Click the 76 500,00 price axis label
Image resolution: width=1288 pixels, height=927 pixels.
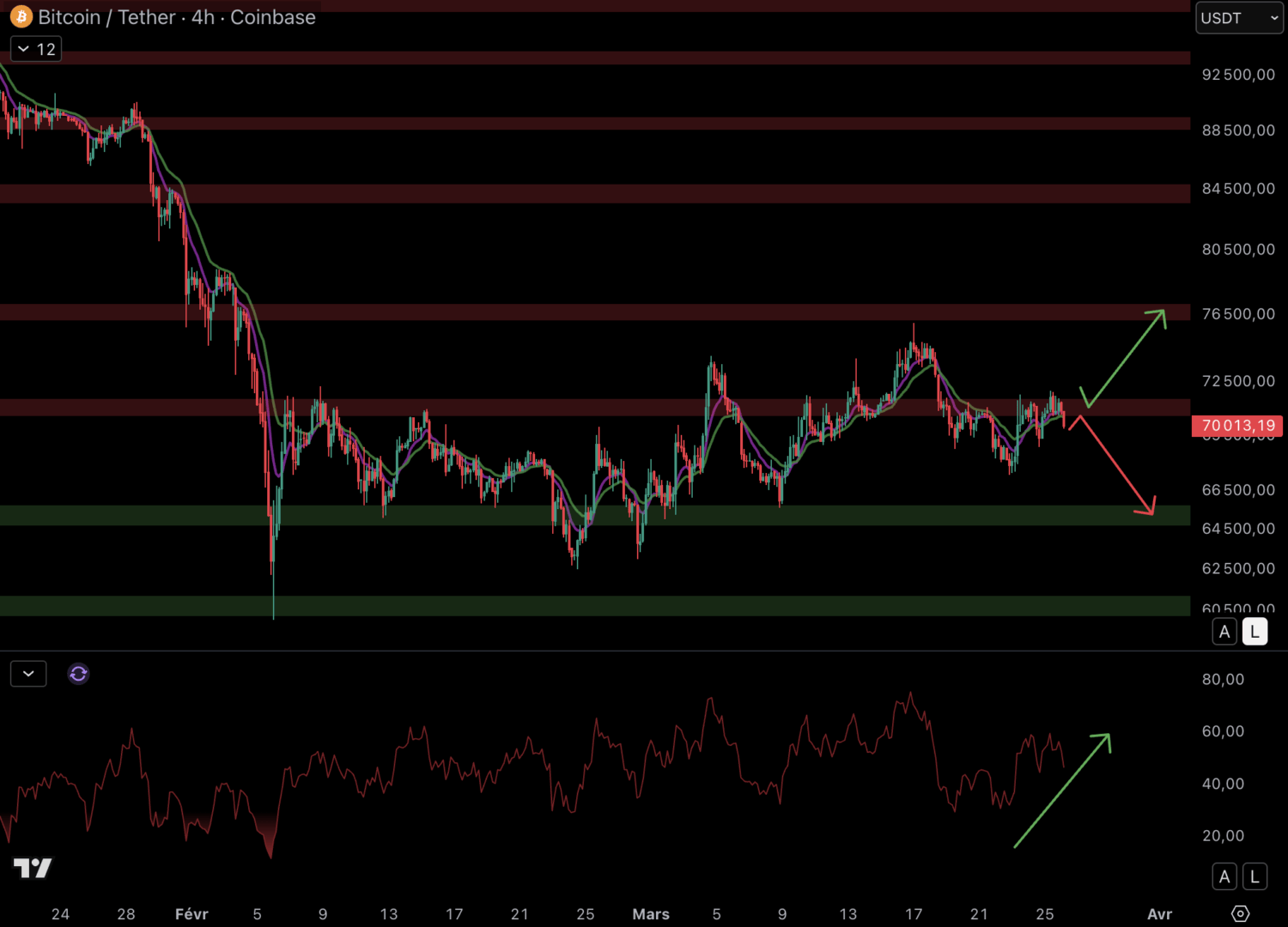[x=1238, y=314]
